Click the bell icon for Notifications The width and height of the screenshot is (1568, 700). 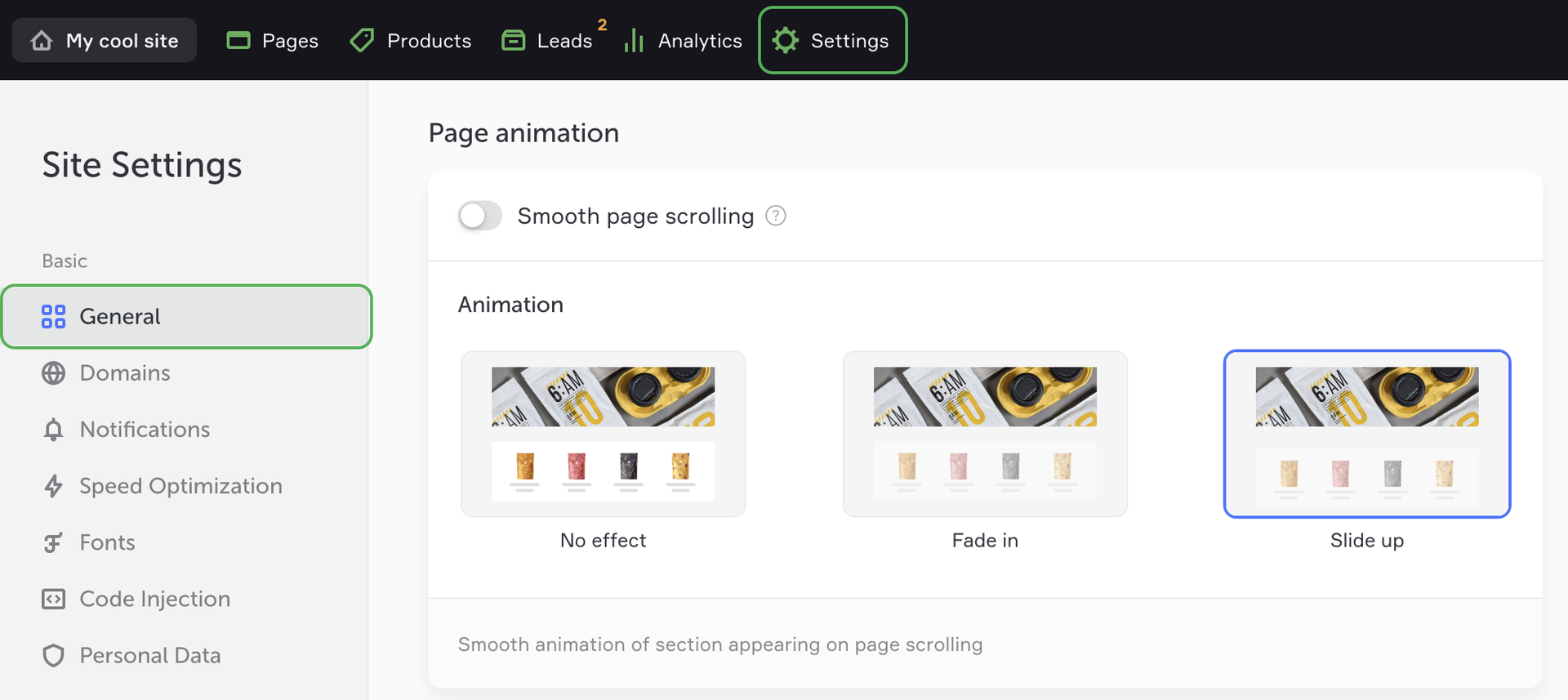tap(54, 430)
